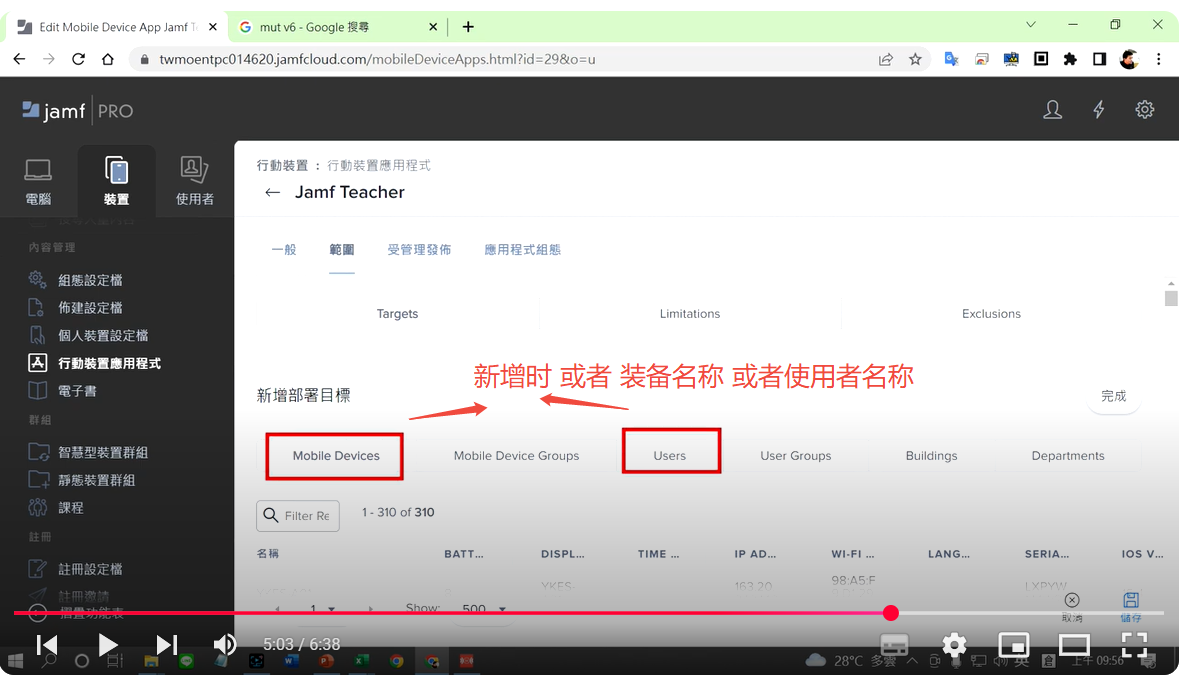Play the video
This screenshot has width=1187, height=680.
(107, 645)
